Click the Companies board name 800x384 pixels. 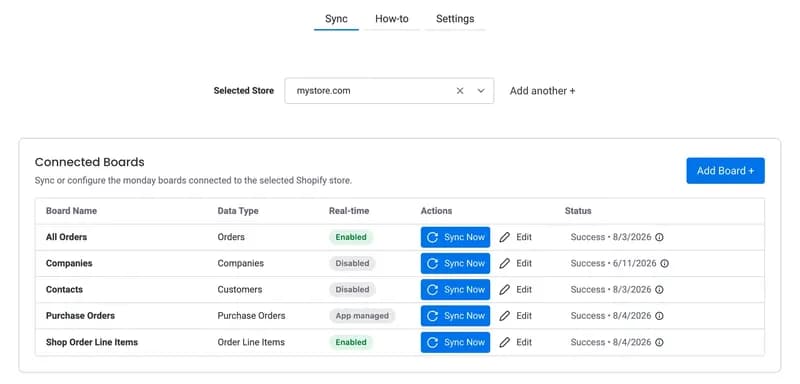[69, 263]
